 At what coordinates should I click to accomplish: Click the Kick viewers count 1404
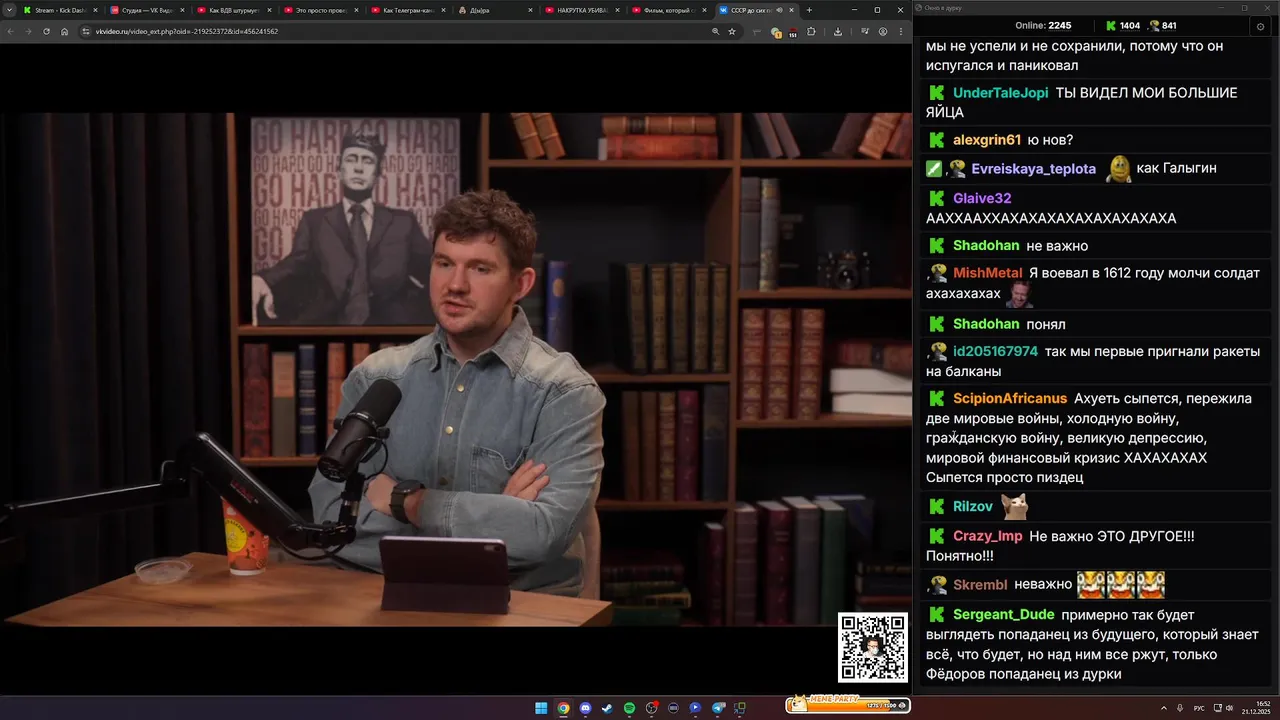(x=1122, y=26)
